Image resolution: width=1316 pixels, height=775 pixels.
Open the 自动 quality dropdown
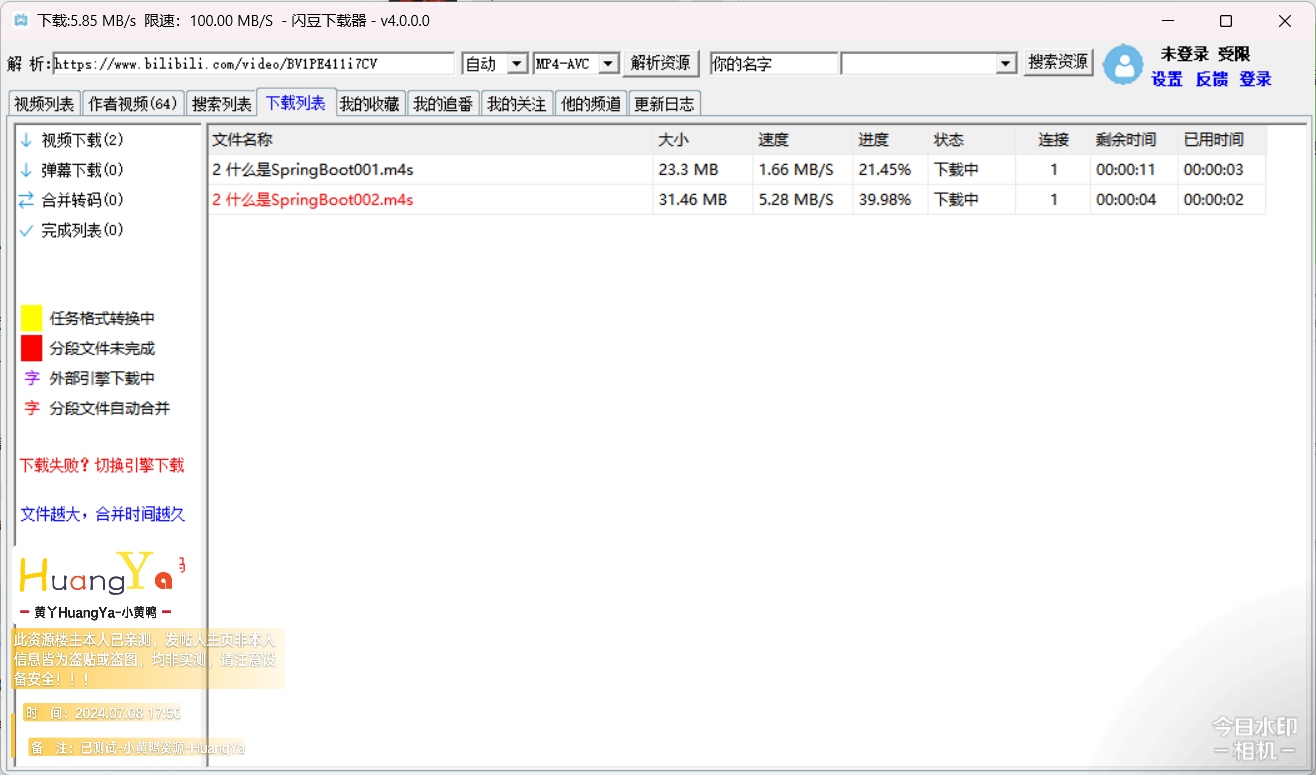517,64
